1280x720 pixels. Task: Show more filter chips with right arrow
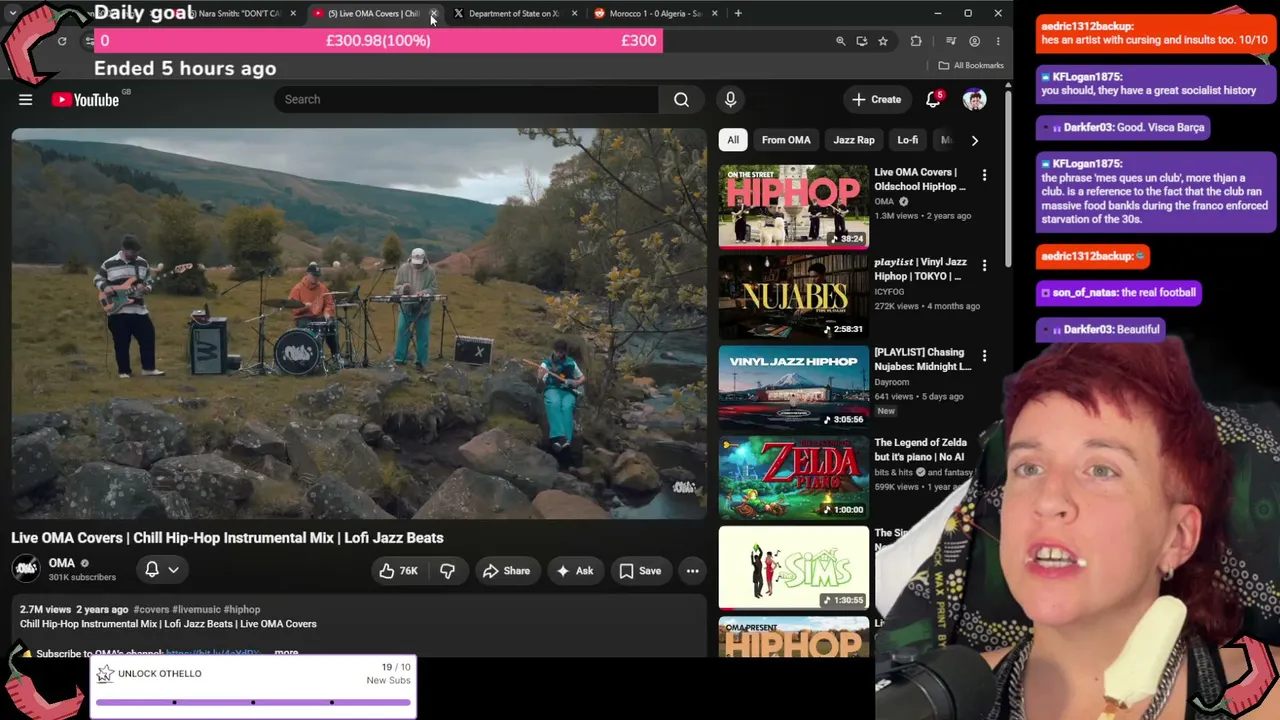(x=975, y=140)
